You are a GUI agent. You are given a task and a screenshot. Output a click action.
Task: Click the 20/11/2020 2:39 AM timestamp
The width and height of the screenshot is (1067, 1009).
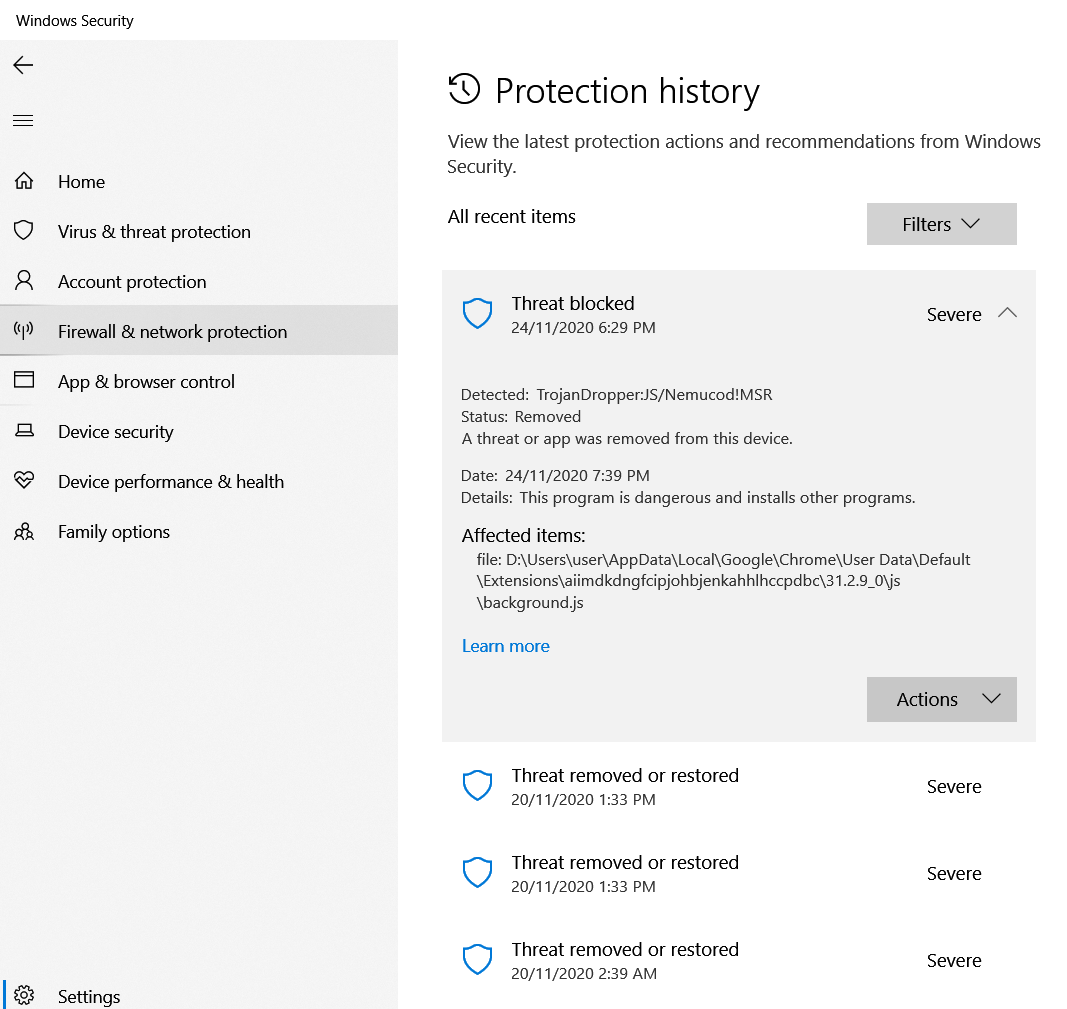pyautogui.click(x=584, y=974)
